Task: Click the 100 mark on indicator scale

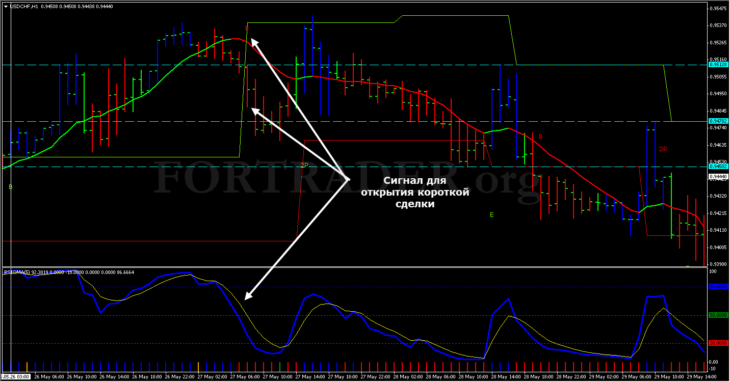Action: click(x=713, y=271)
